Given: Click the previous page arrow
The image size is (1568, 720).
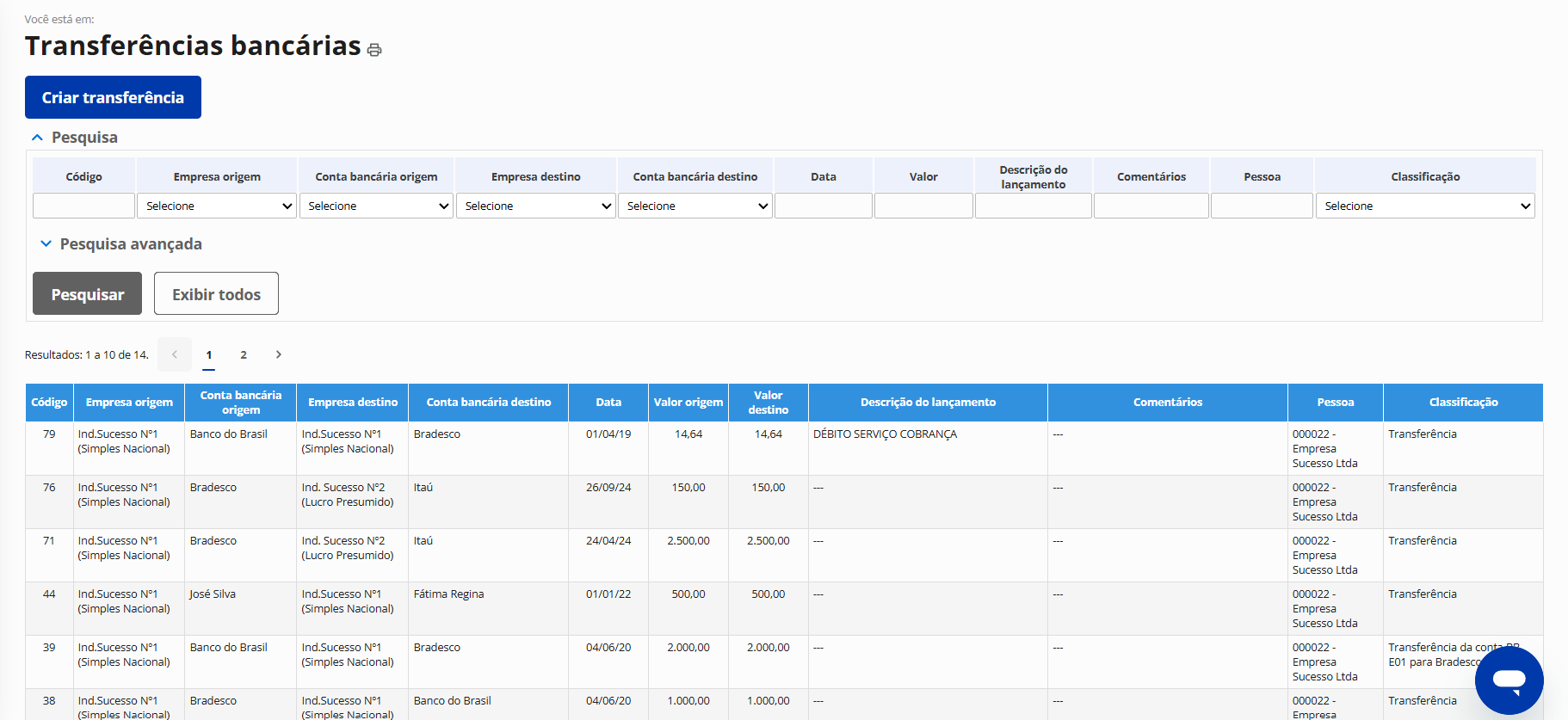Looking at the screenshot, I should tap(175, 354).
